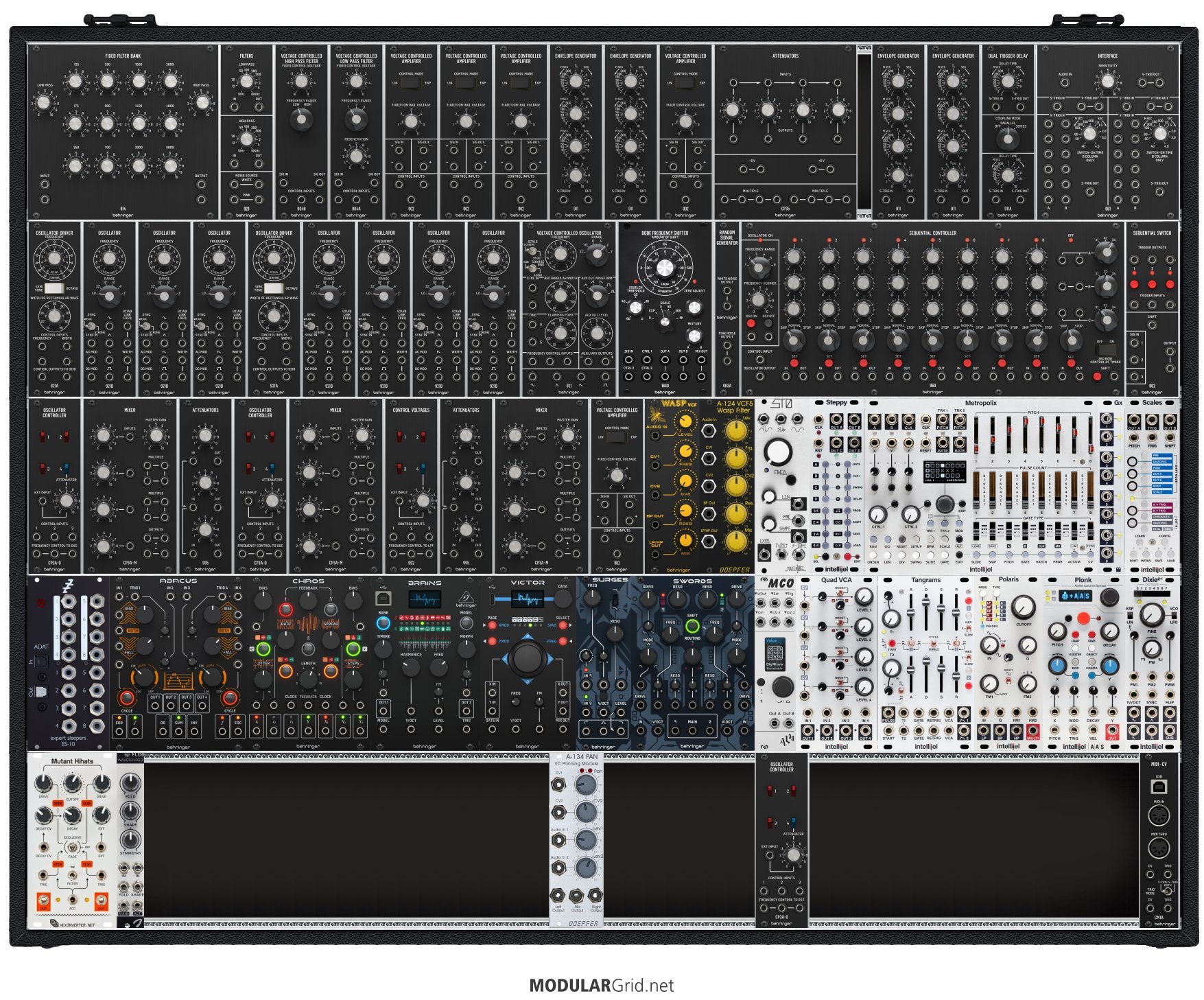Toggle the MULTI mode switch on Polaris
The image size is (1204, 1000).
pos(1008,681)
